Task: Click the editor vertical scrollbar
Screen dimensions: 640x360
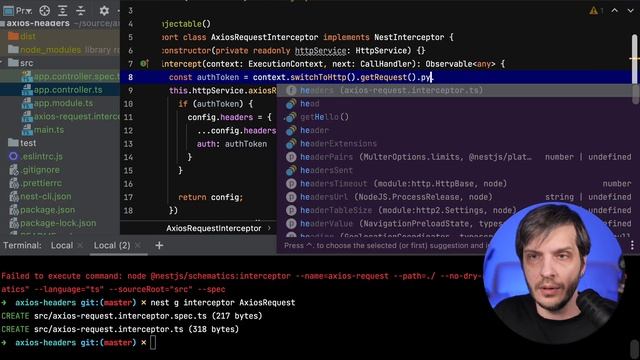Action: 635,69
